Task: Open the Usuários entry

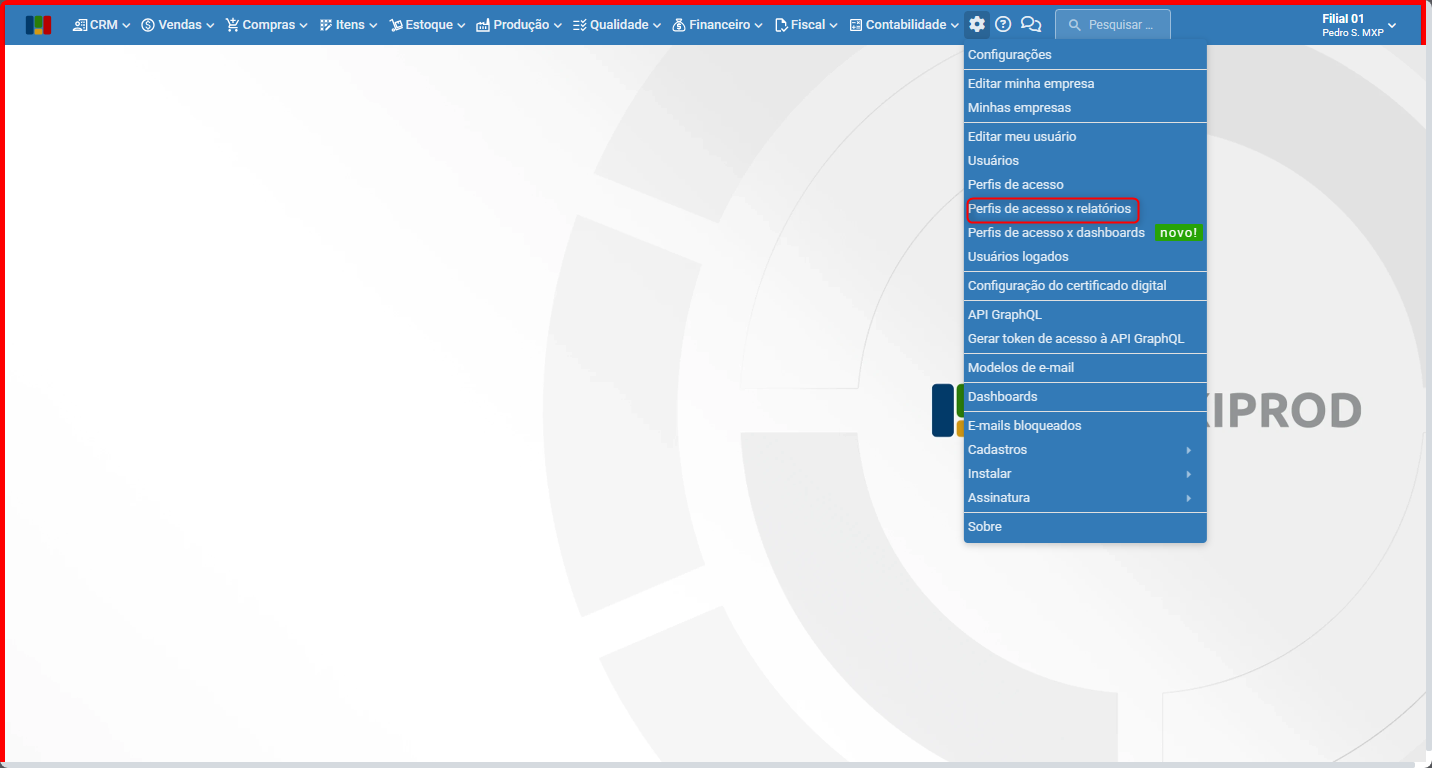Action: 1085,161
